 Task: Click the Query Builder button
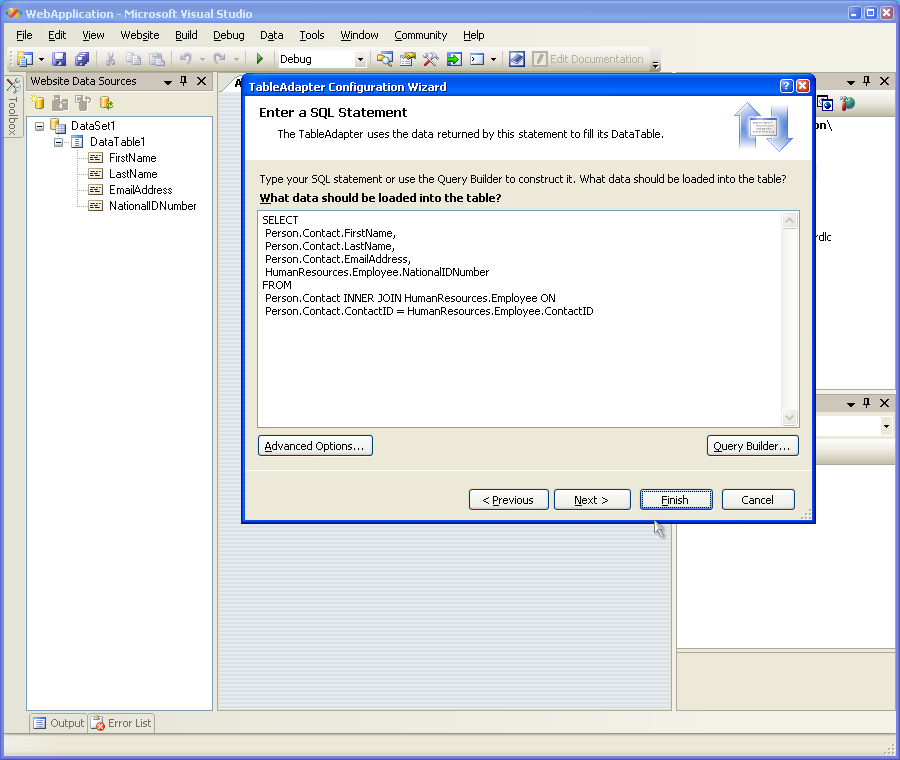752,446
